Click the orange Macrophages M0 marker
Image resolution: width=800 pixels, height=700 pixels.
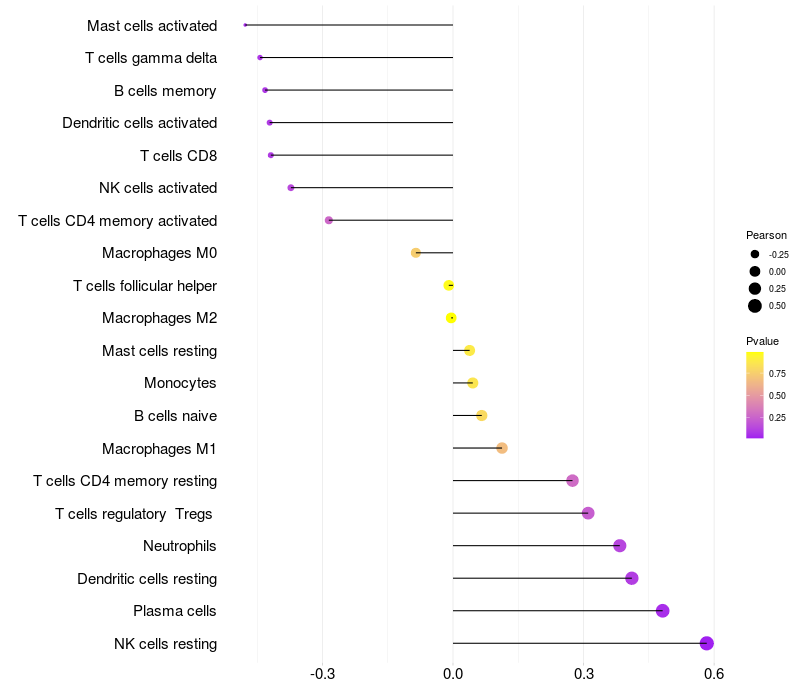coord(416,253)
